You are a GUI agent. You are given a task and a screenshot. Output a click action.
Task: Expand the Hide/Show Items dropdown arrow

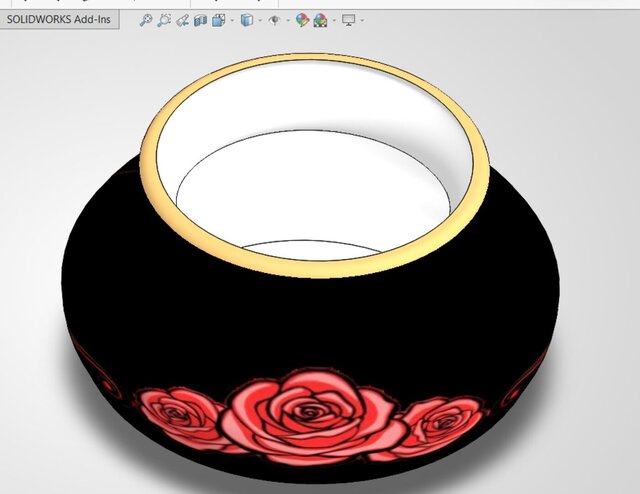(288, 20)
